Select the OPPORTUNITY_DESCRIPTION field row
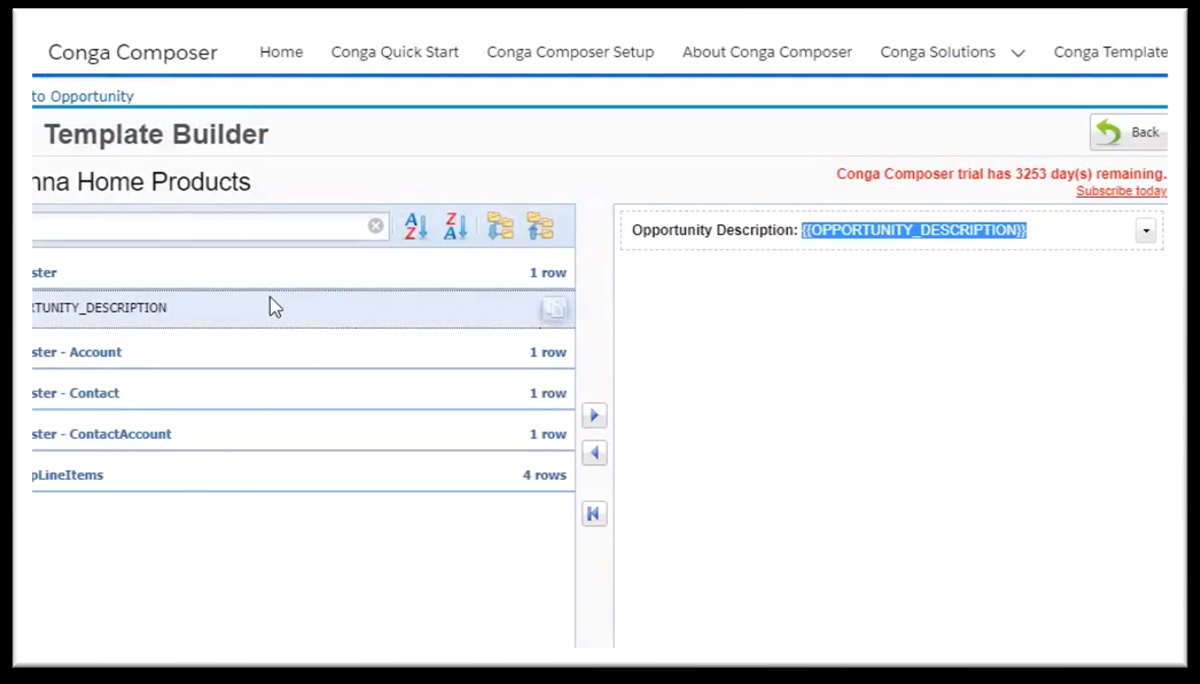Screen dimensions: 1200x684 (303, 308)
